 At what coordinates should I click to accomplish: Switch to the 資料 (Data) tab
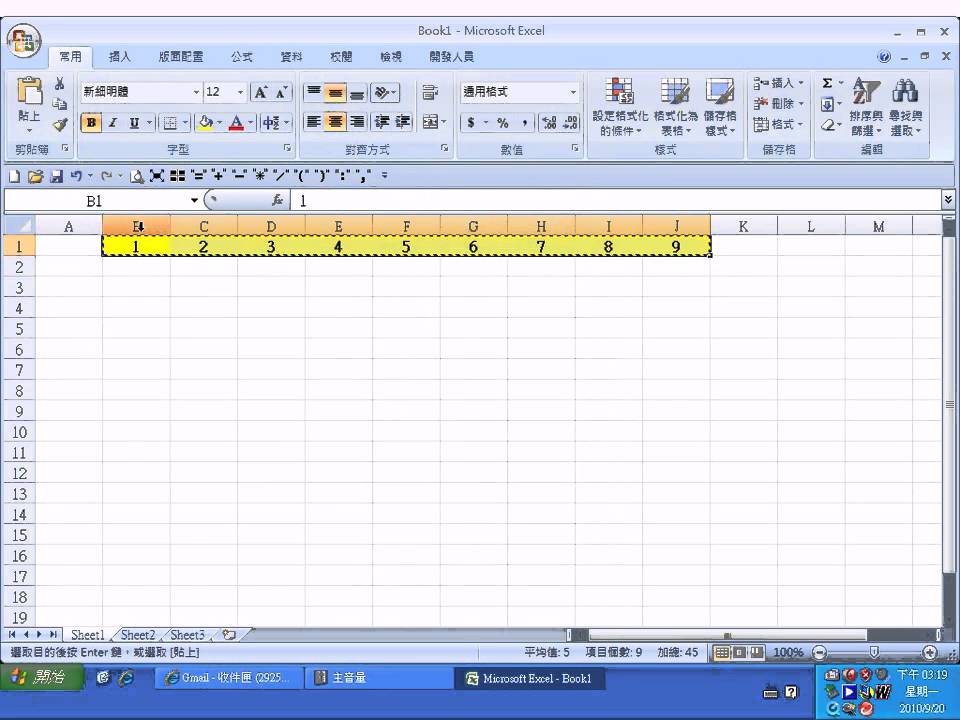pyautogui.click(x=291, y=57)
